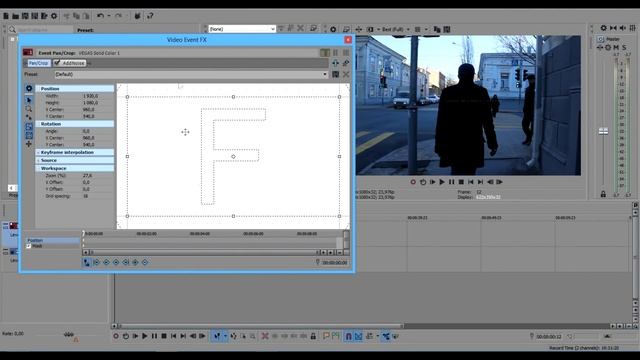Jump to last keyframe in Pan/Crop
Viewport: 640px width, 360px height.
pyautogui.click(x=126, y=262)
